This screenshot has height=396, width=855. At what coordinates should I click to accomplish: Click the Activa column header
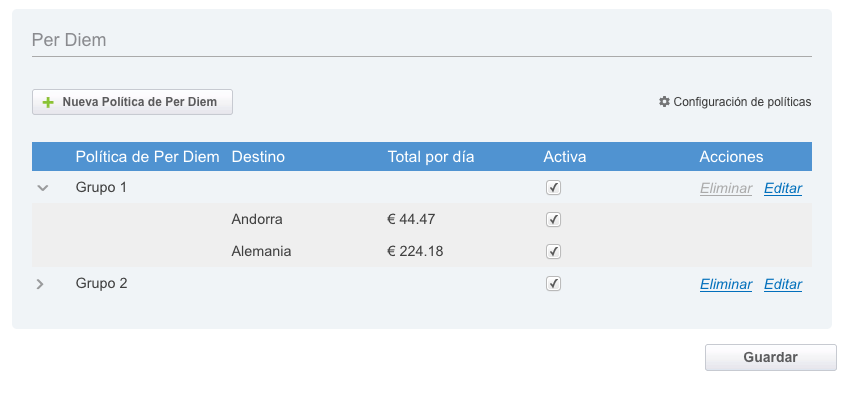pos(564,157)
